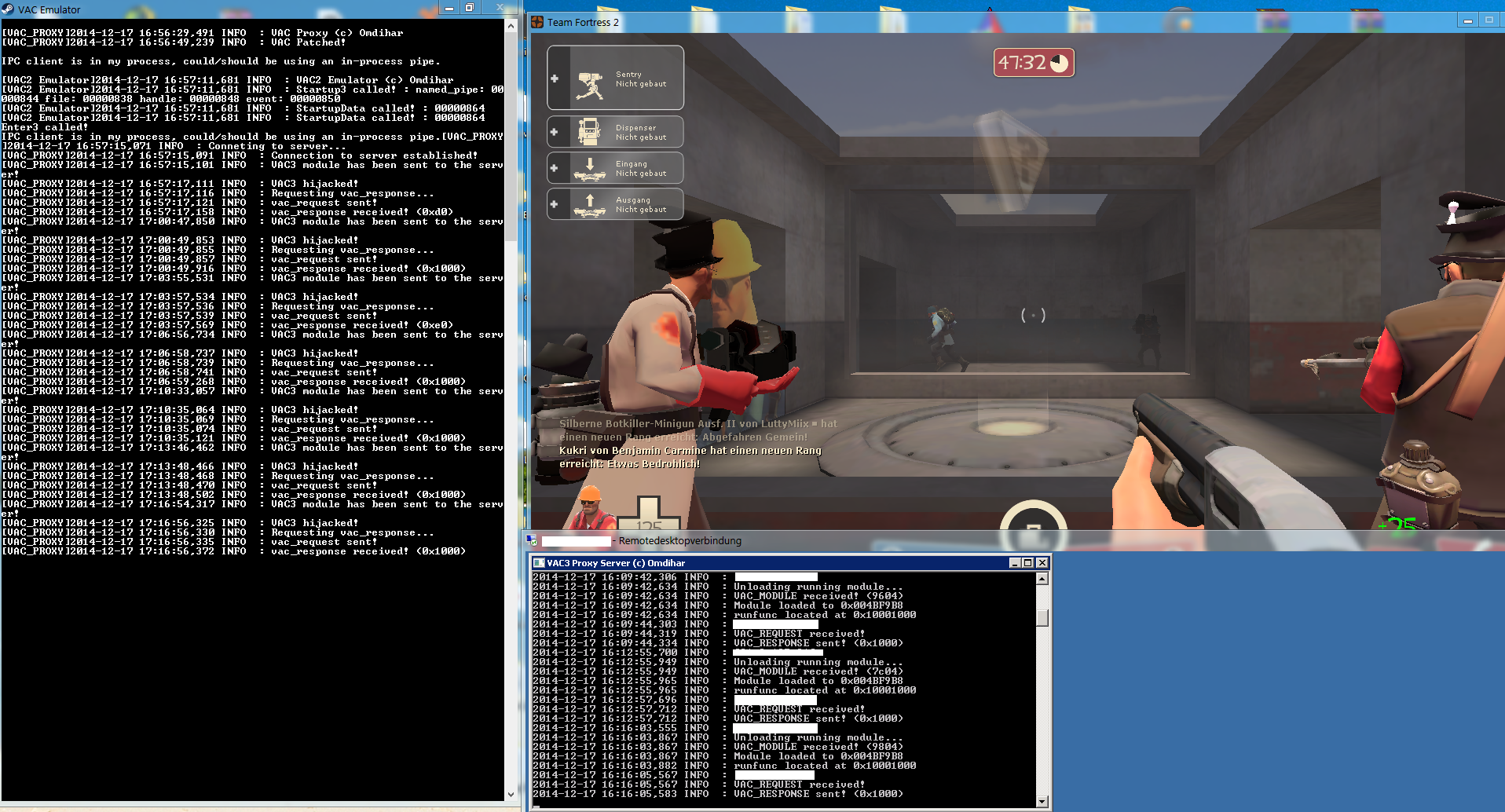Click the Remotedesktopverbindung title bar icon
Image resolution: width=1505 pixels, height=812 pixels.
pyautogui.click(x=532, y=540)
